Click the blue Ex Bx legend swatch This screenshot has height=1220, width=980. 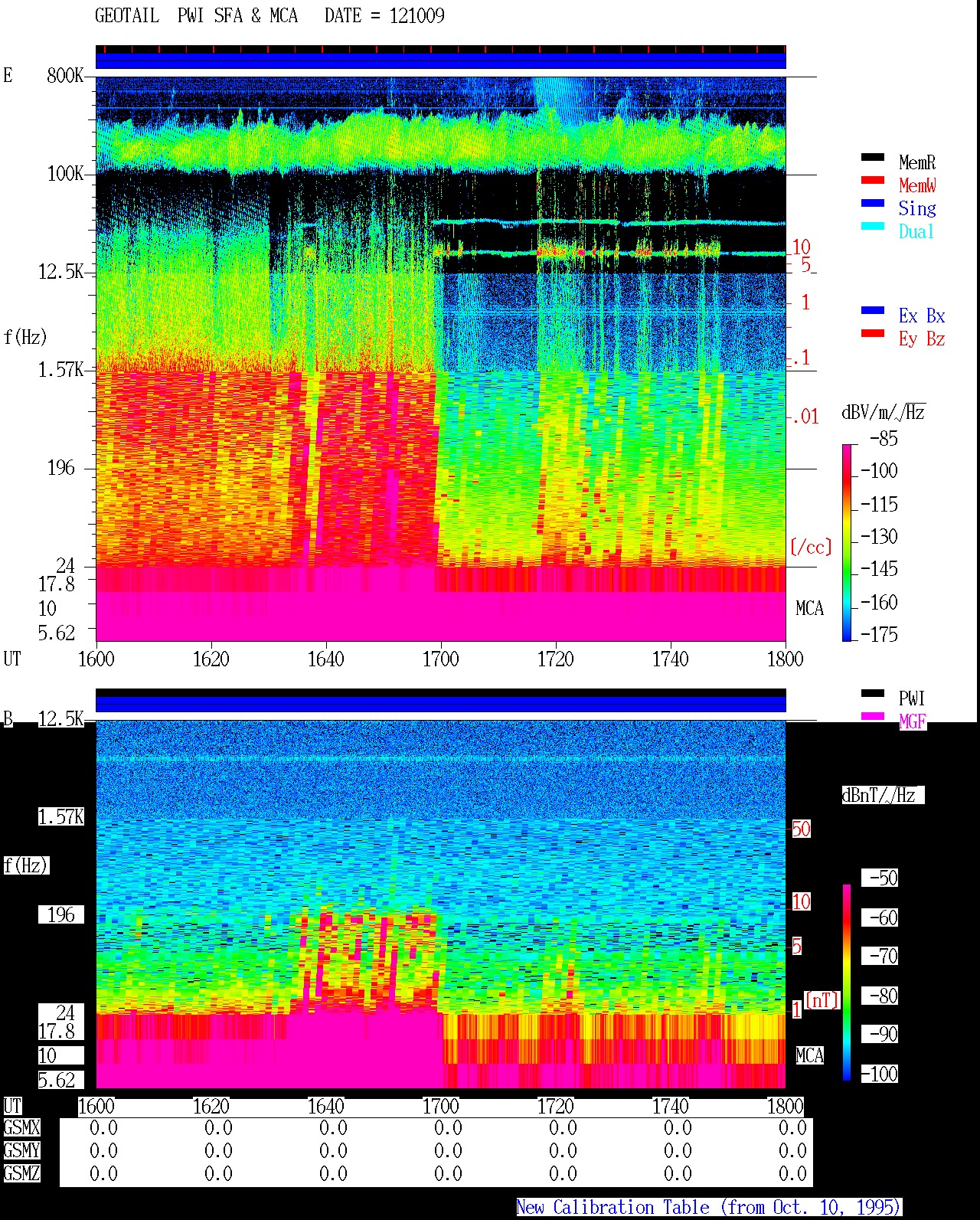coord(873,311)
